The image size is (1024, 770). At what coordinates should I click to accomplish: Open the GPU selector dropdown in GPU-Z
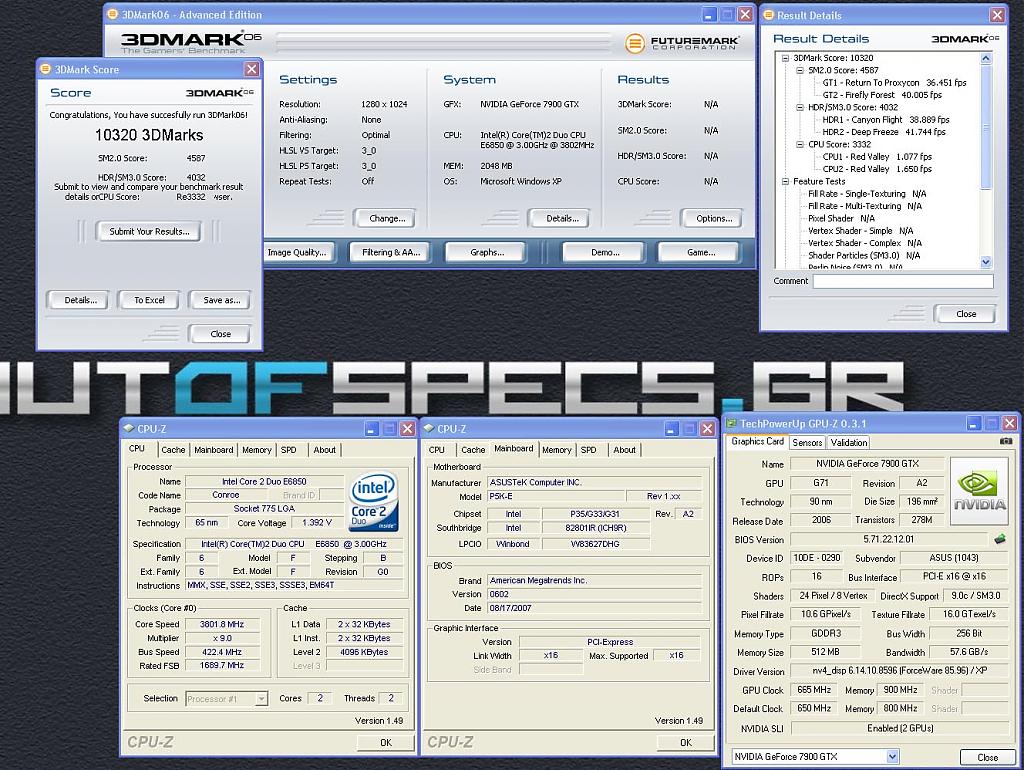click(892, 756)
